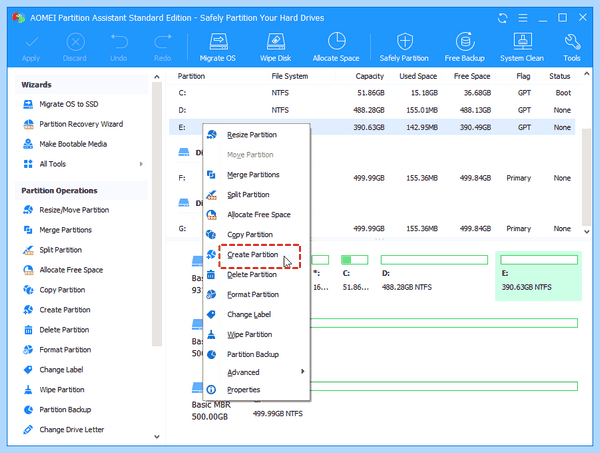
Task: Open the Tools wrench icon
Action: tap(572, 42)
